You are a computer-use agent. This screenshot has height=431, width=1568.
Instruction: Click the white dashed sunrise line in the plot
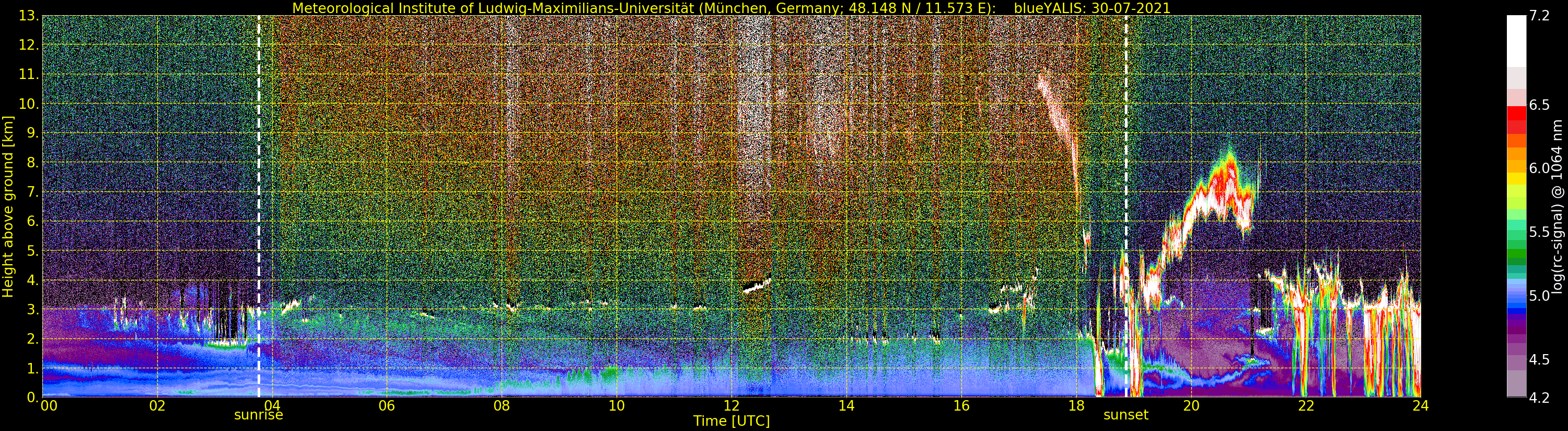pyautogui.click(x=259, y=206)
